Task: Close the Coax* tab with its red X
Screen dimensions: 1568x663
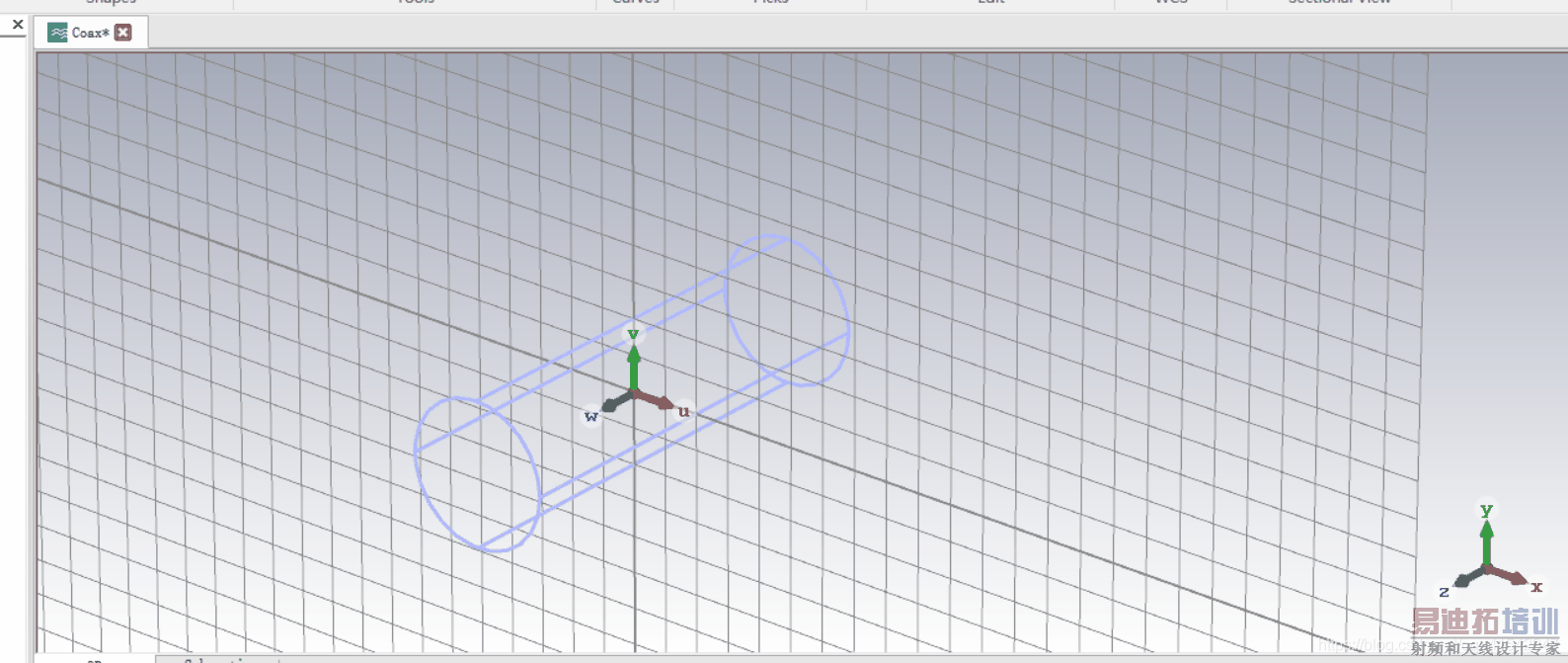Action: click(x=122, y=33)
